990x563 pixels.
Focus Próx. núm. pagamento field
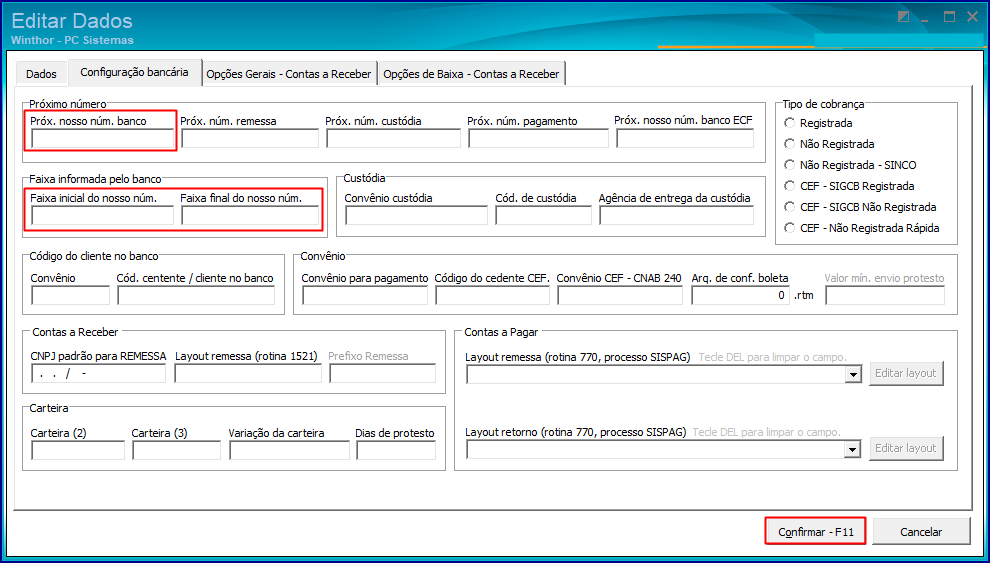click(x=539, y=138)
